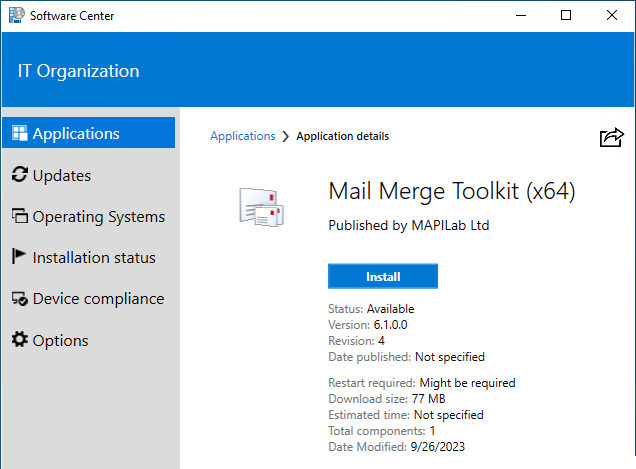Minimize the Software Center window
Screen dimensions: 636x469
[x=521, y=15]
